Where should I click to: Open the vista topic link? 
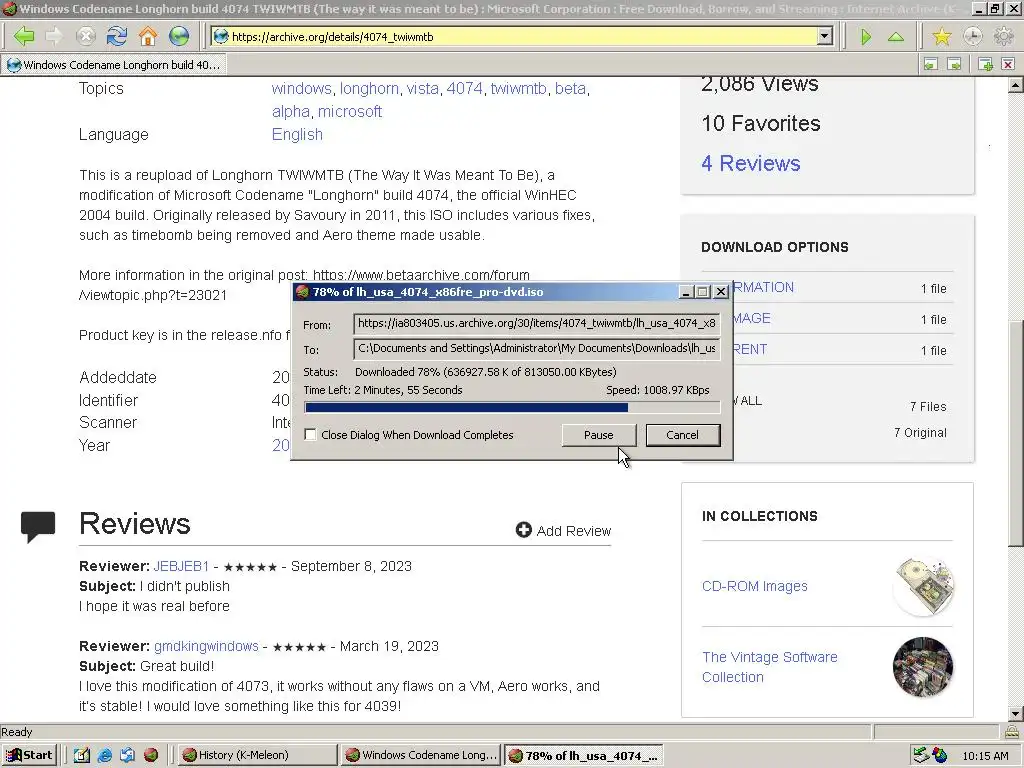(423, 88)
